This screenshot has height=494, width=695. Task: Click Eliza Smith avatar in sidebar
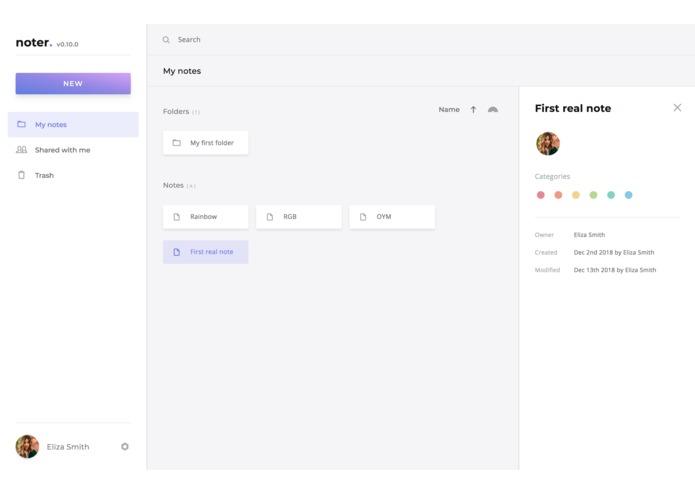[x=27, y=447]
